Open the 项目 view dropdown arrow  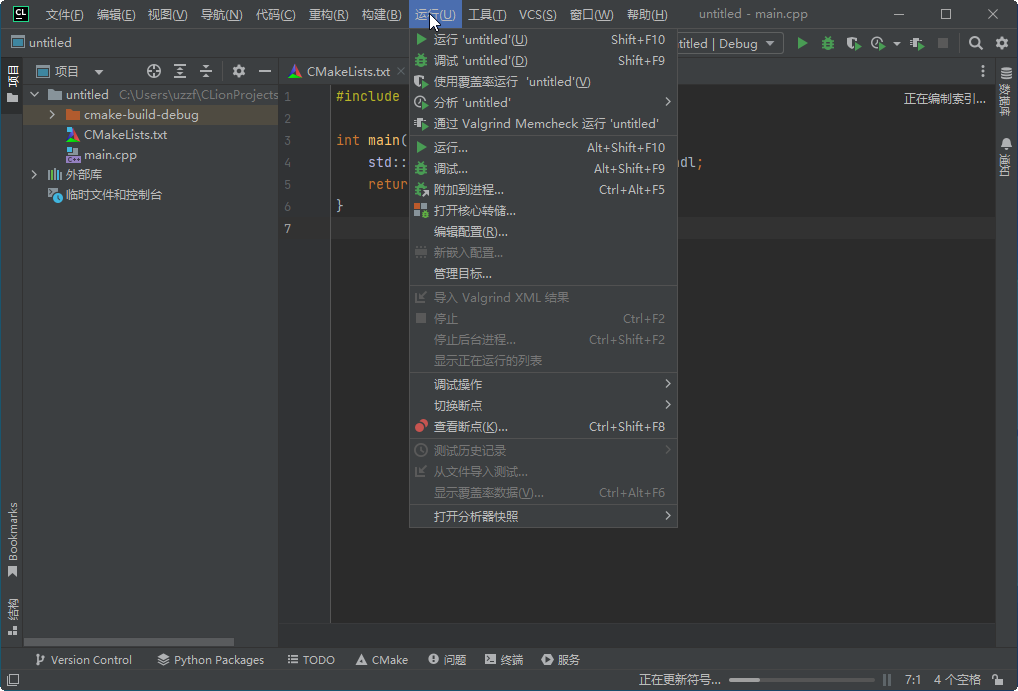pyautogui.click(x=99, y=72)
